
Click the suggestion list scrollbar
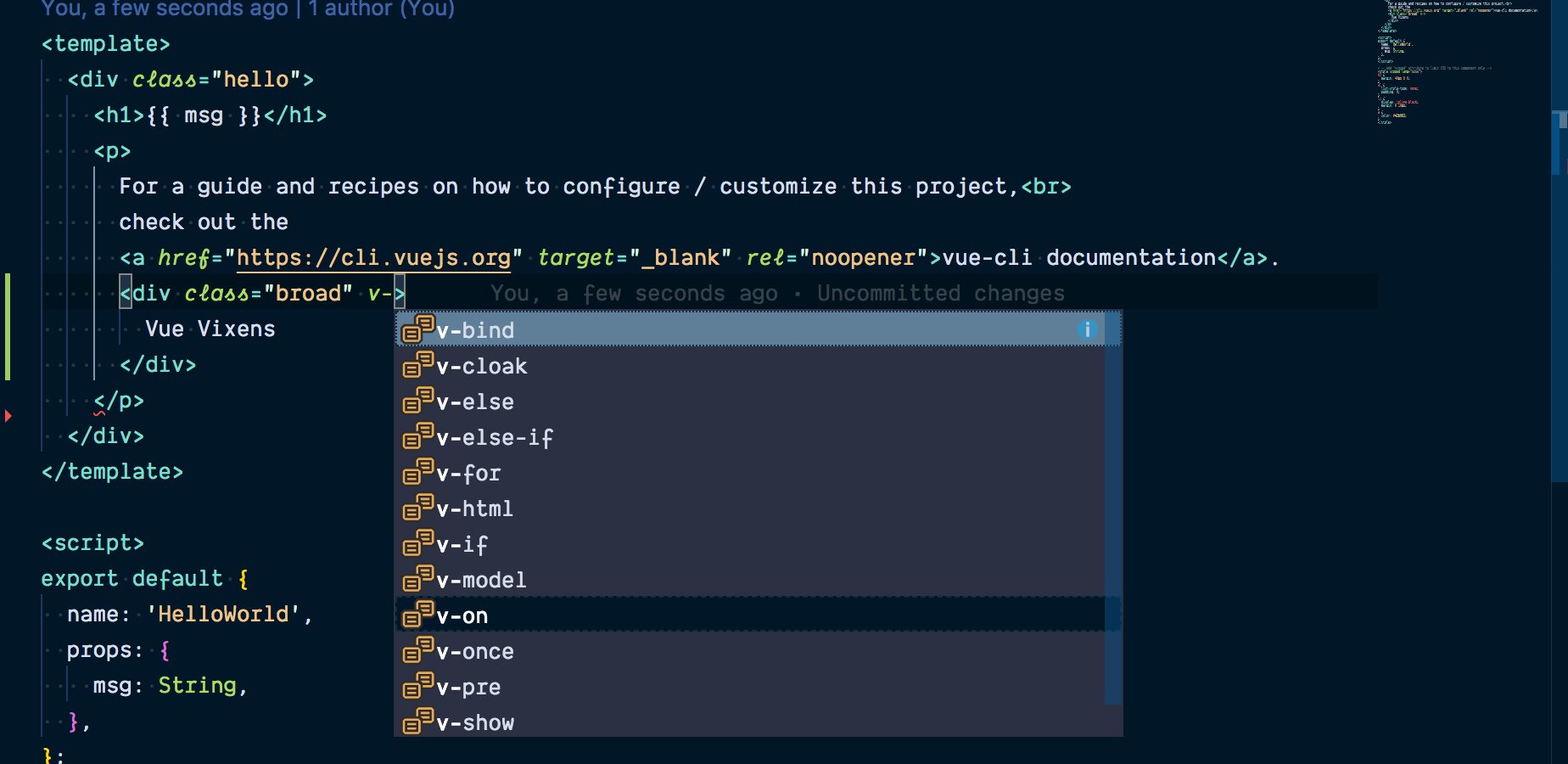[1113, 509]
